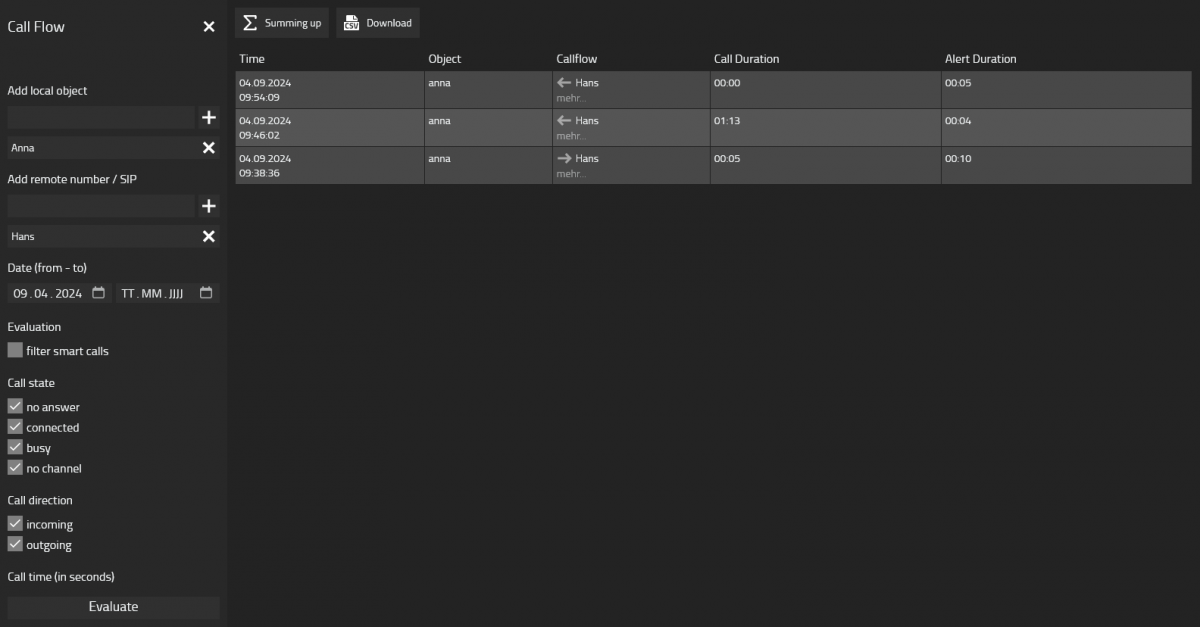Enable the filter smart calls checkbox
The width and height of the screenshot is (1200, 627).
tap(15, 351)
